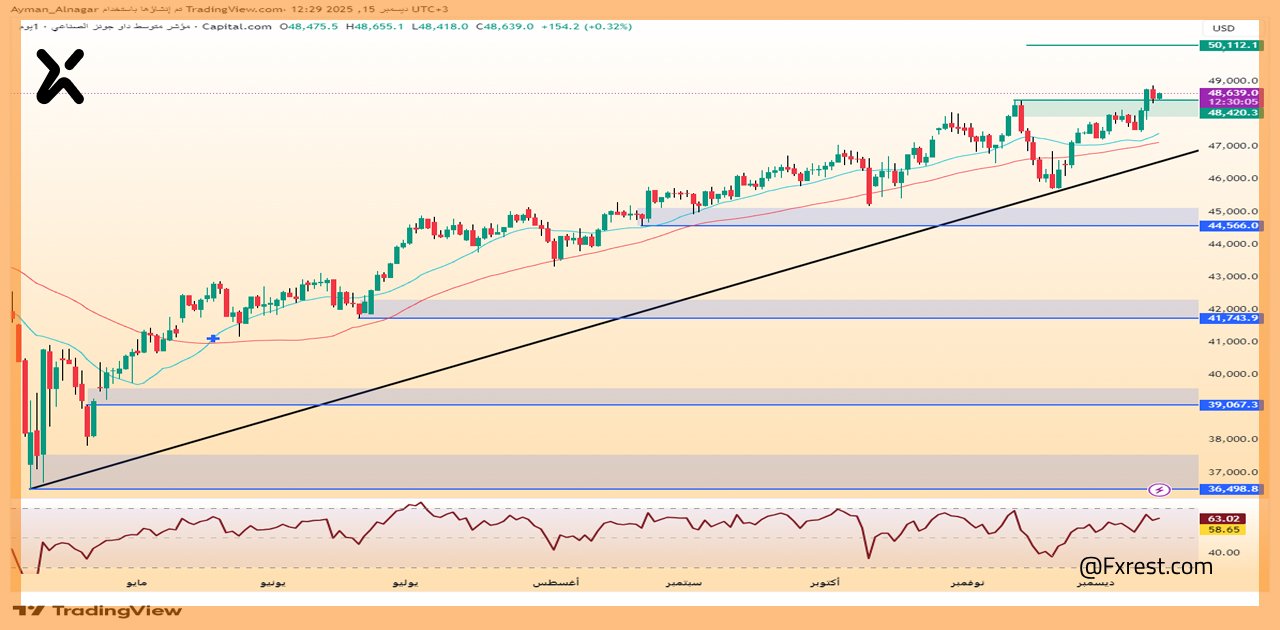1280x630 pixels.
Task: Click the 39,067.3 blue price label
Action: click(x=1232, y=405)
